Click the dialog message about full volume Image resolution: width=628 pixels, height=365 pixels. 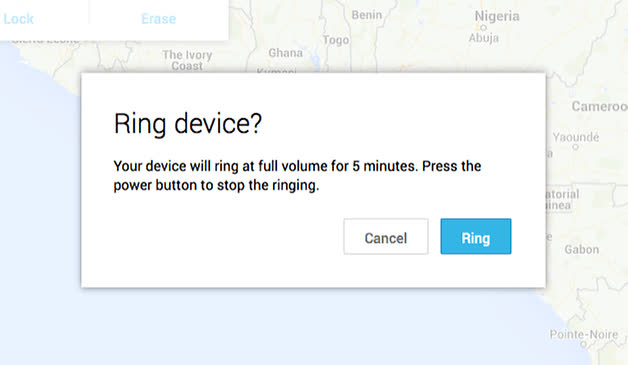(x=297, y=175)
